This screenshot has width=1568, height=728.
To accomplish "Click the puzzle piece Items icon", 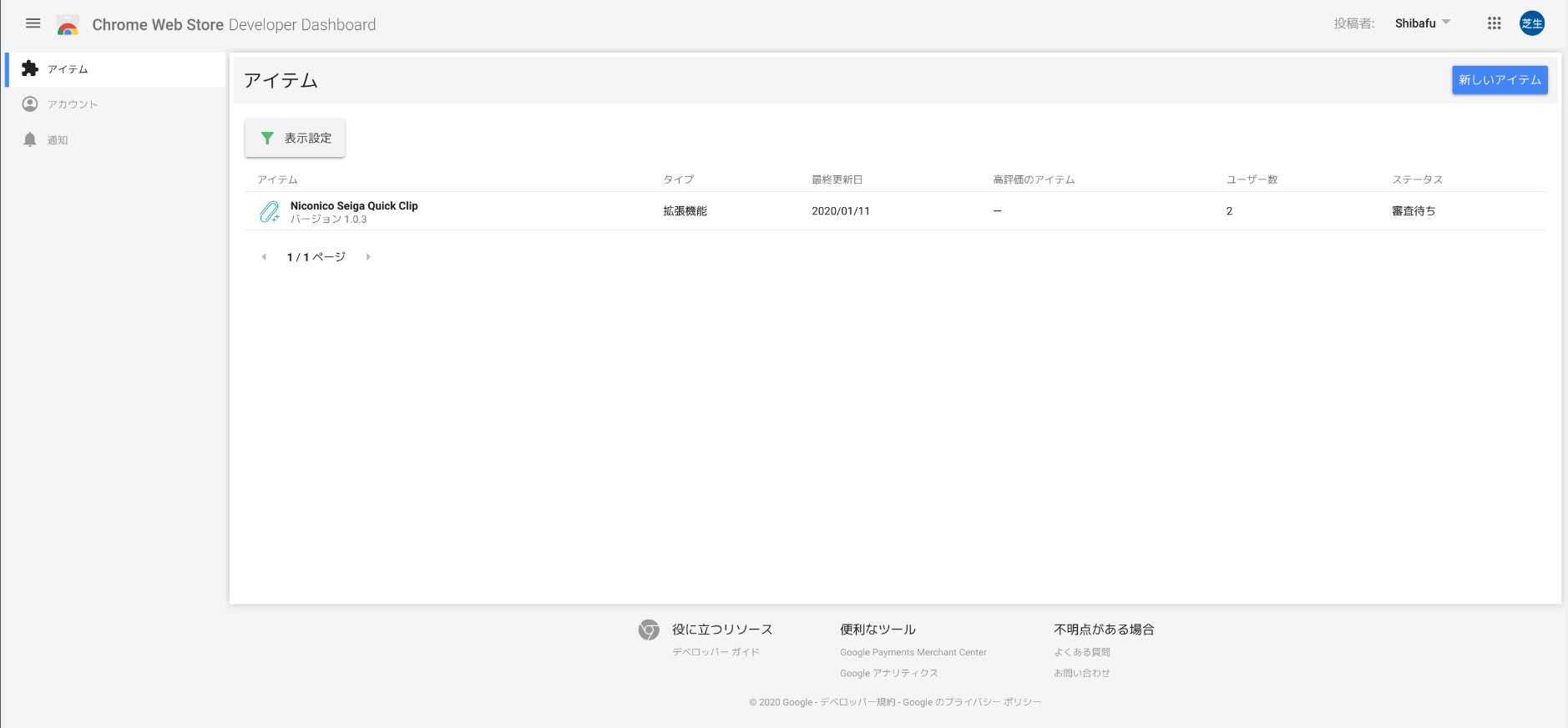I will click(x=30, y=68).
